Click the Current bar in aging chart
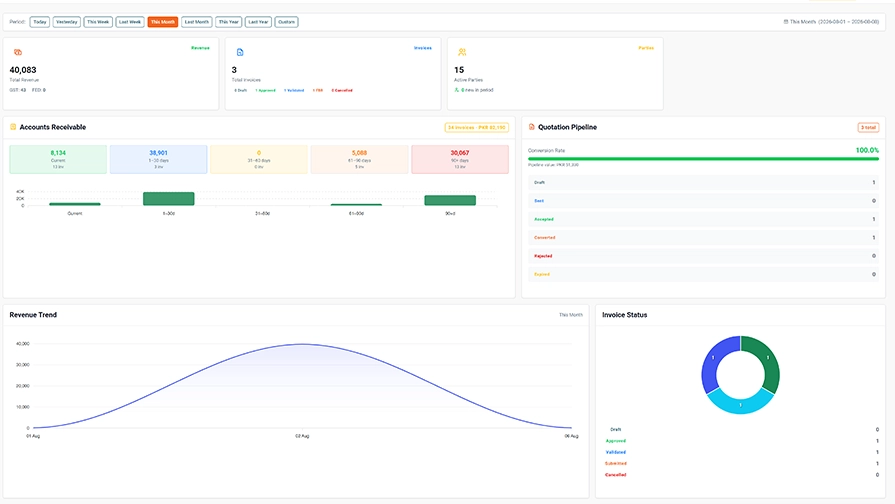 point(75,204)
